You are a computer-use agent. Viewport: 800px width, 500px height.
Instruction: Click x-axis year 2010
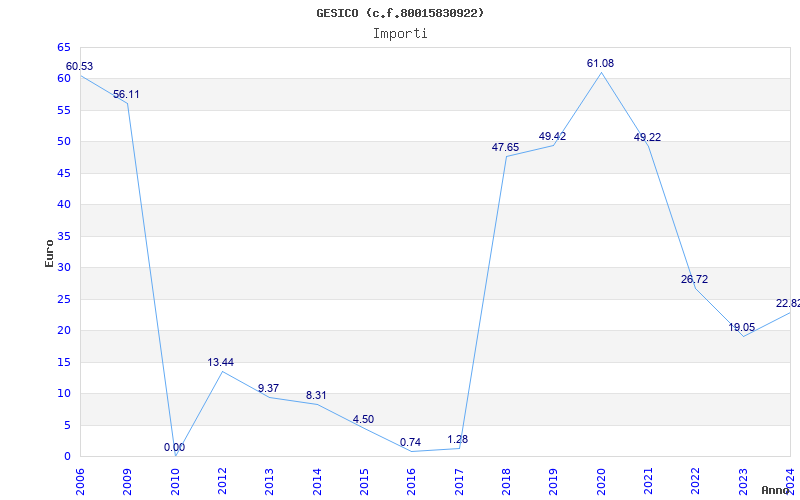coord(175,481)
